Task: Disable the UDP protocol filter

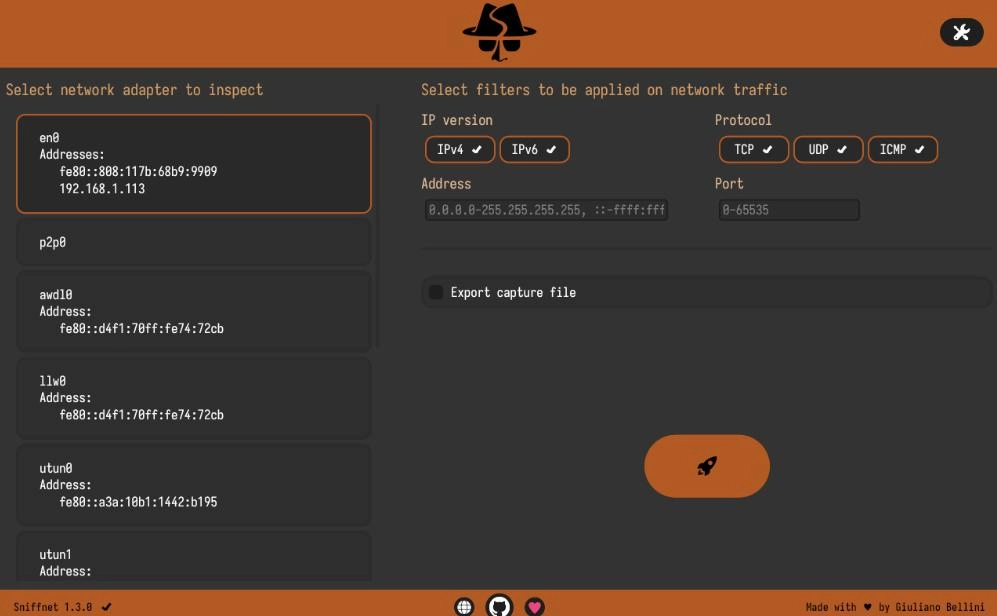Action: point(827,150)
